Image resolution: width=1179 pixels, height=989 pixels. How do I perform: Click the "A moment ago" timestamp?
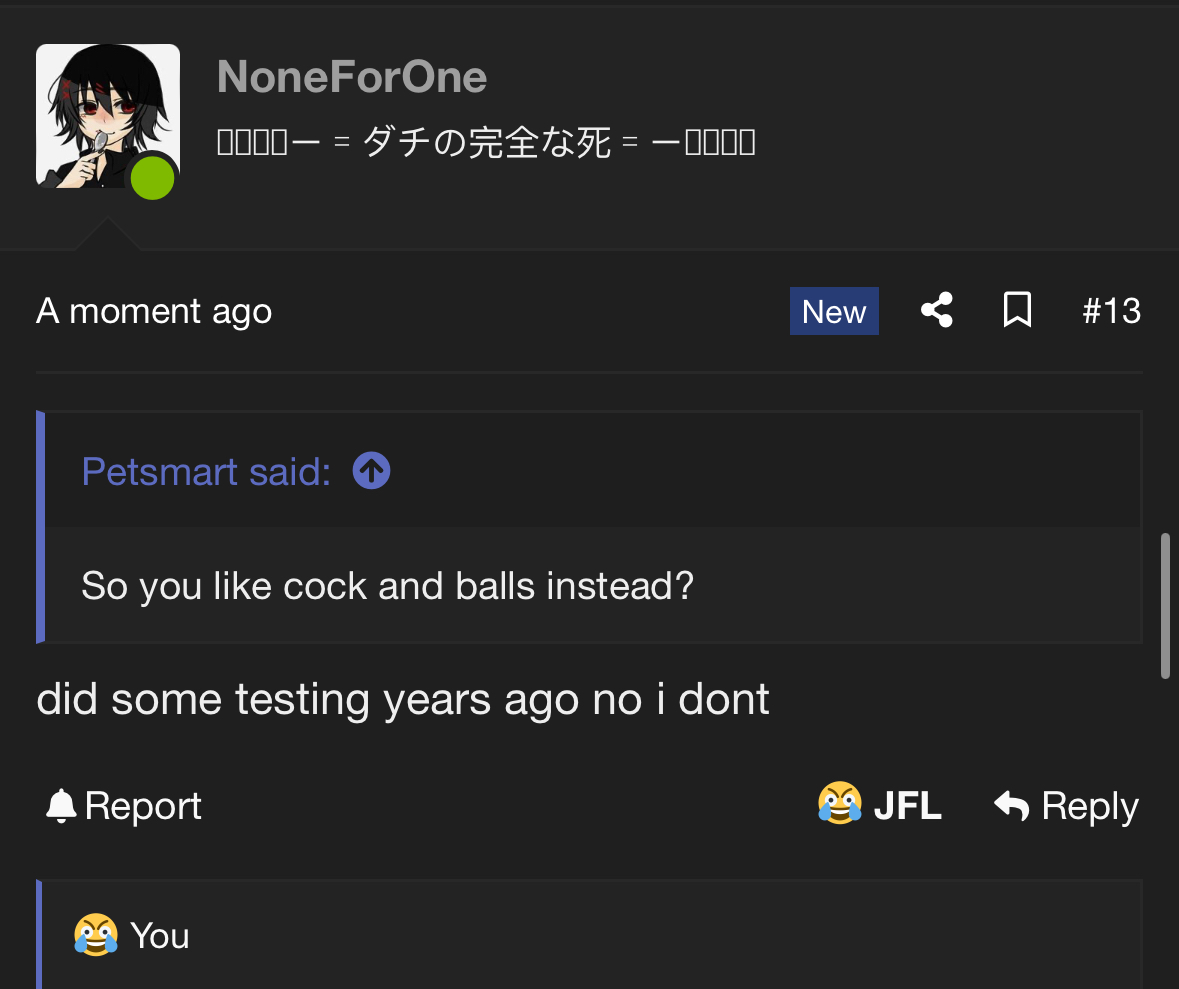154,311
